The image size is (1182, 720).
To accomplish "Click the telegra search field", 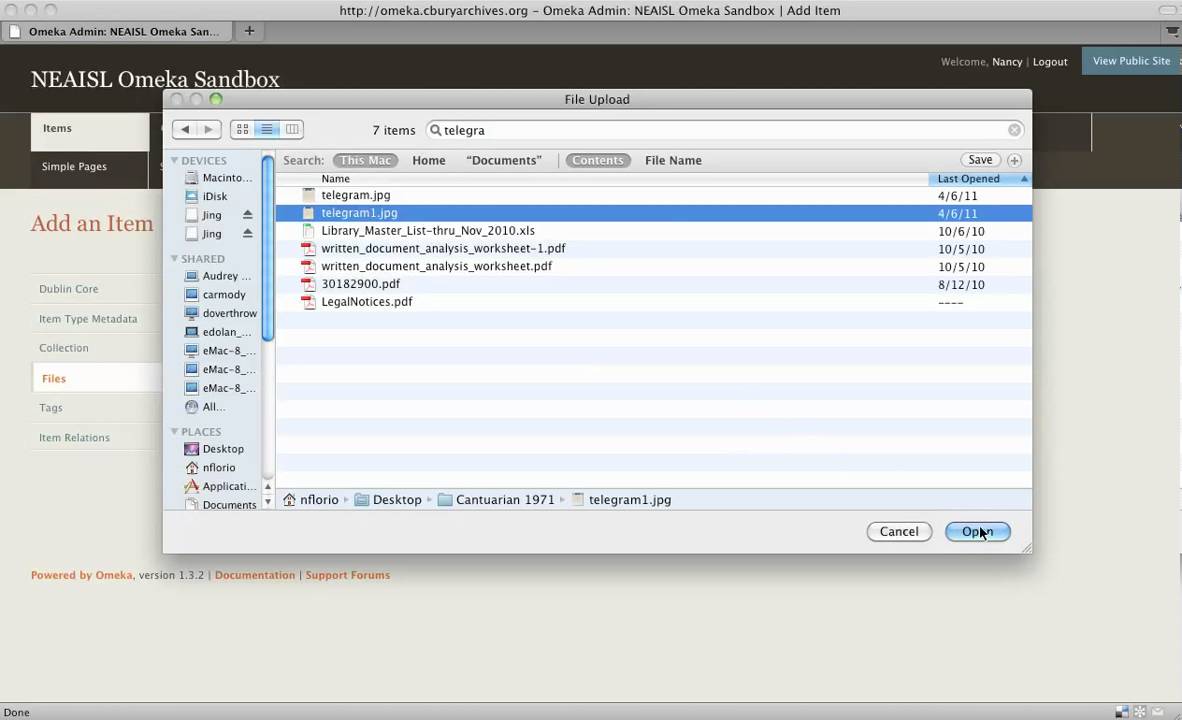I will pyautogui.click(x=724, y=130).
